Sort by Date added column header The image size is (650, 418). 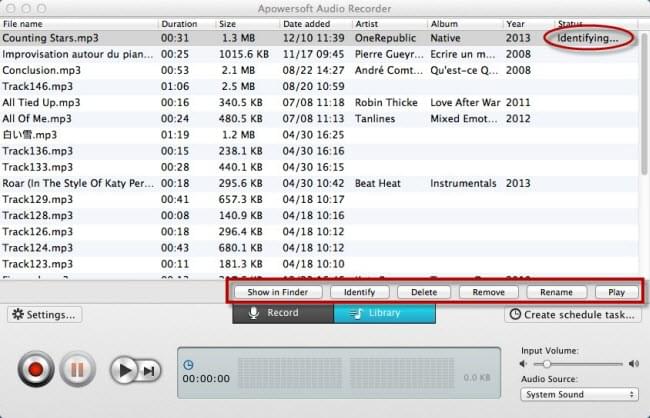point(316,24)
